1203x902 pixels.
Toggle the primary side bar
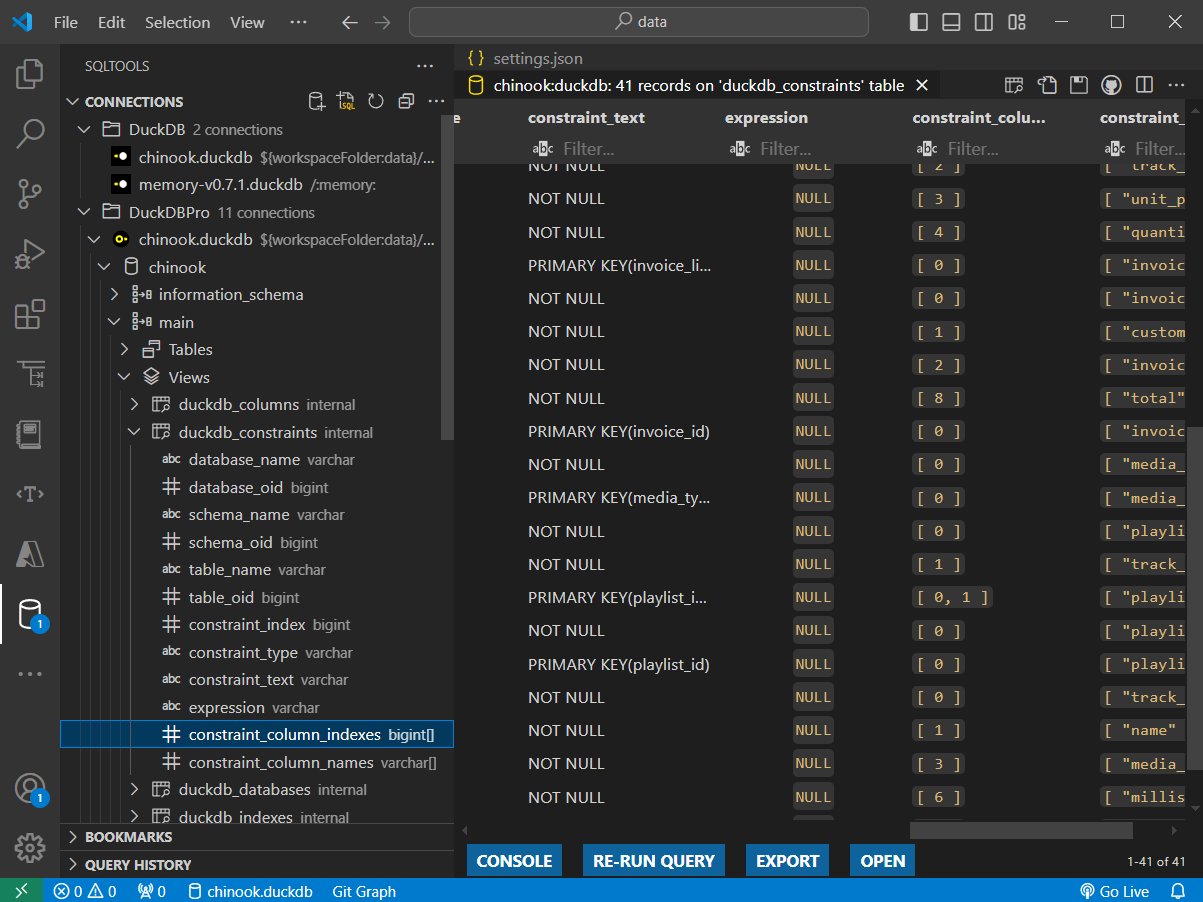tap(919, 22)
